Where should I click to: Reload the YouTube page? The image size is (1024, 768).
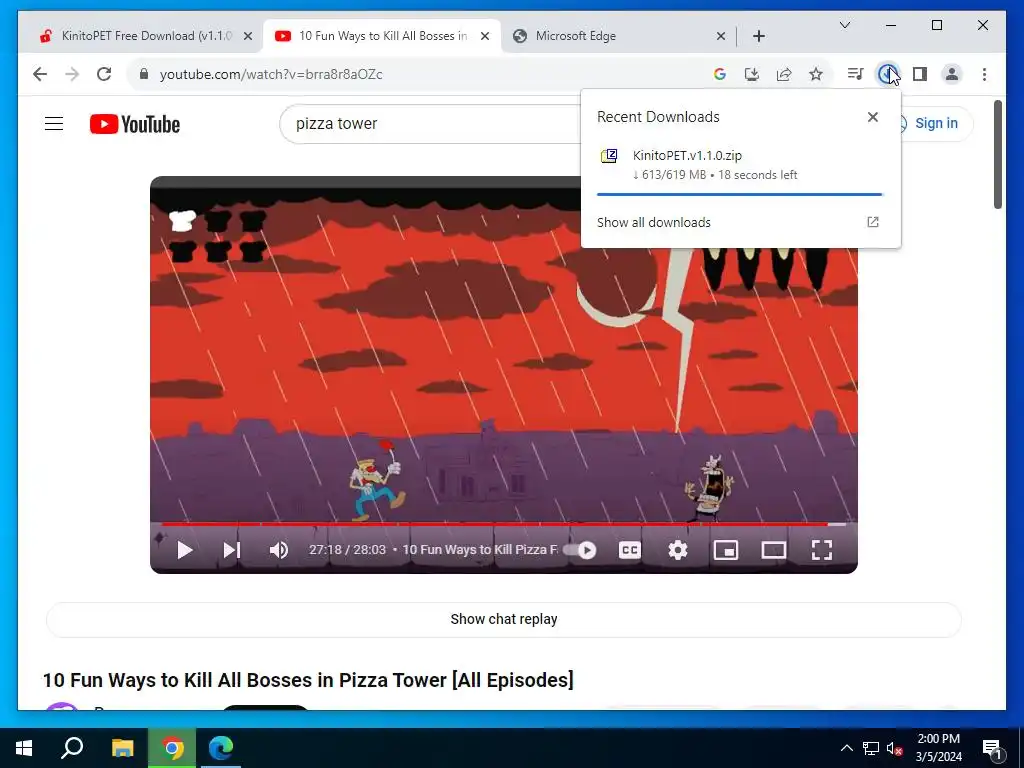104,74
